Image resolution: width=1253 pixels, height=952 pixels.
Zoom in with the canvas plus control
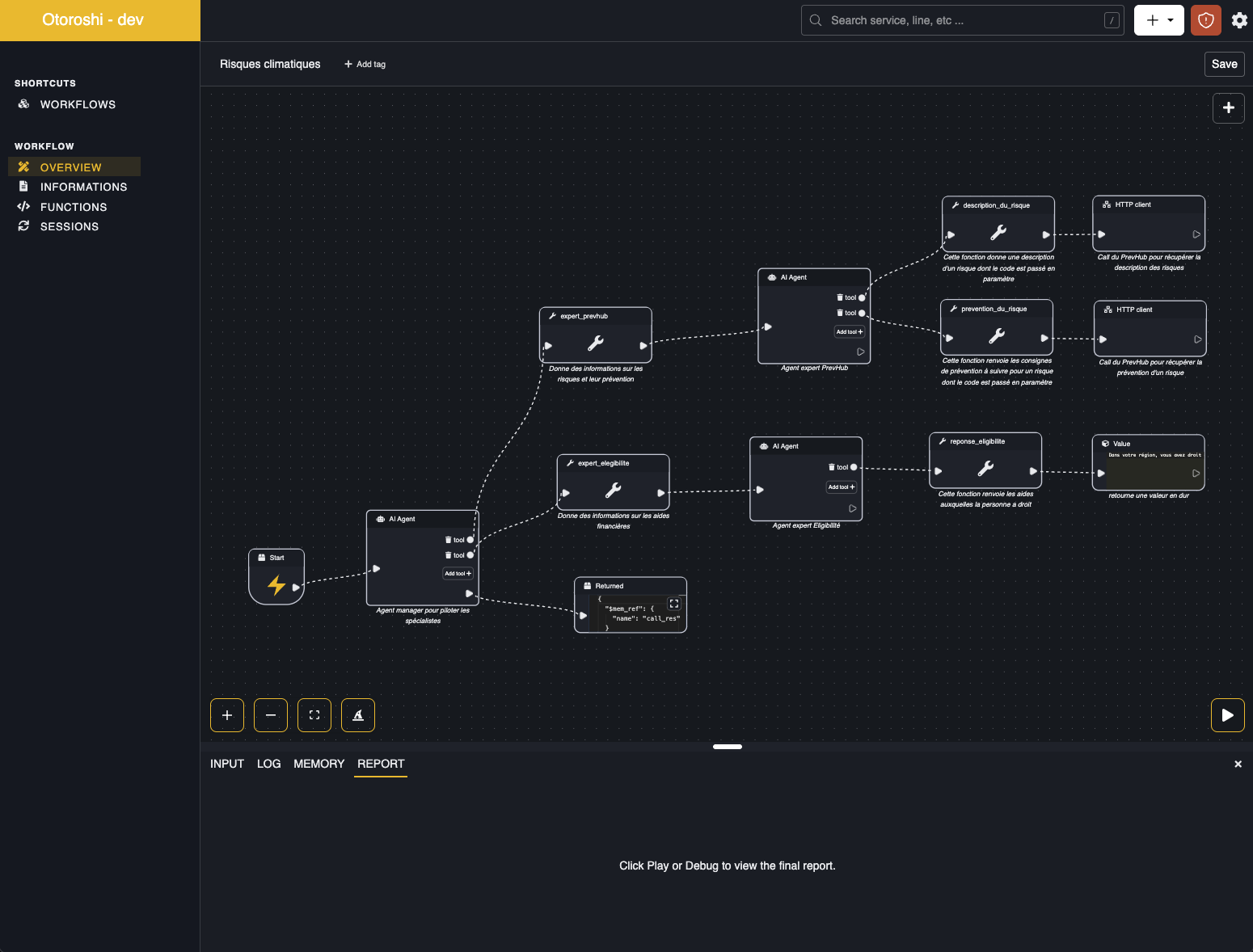(x=227, y=715)
